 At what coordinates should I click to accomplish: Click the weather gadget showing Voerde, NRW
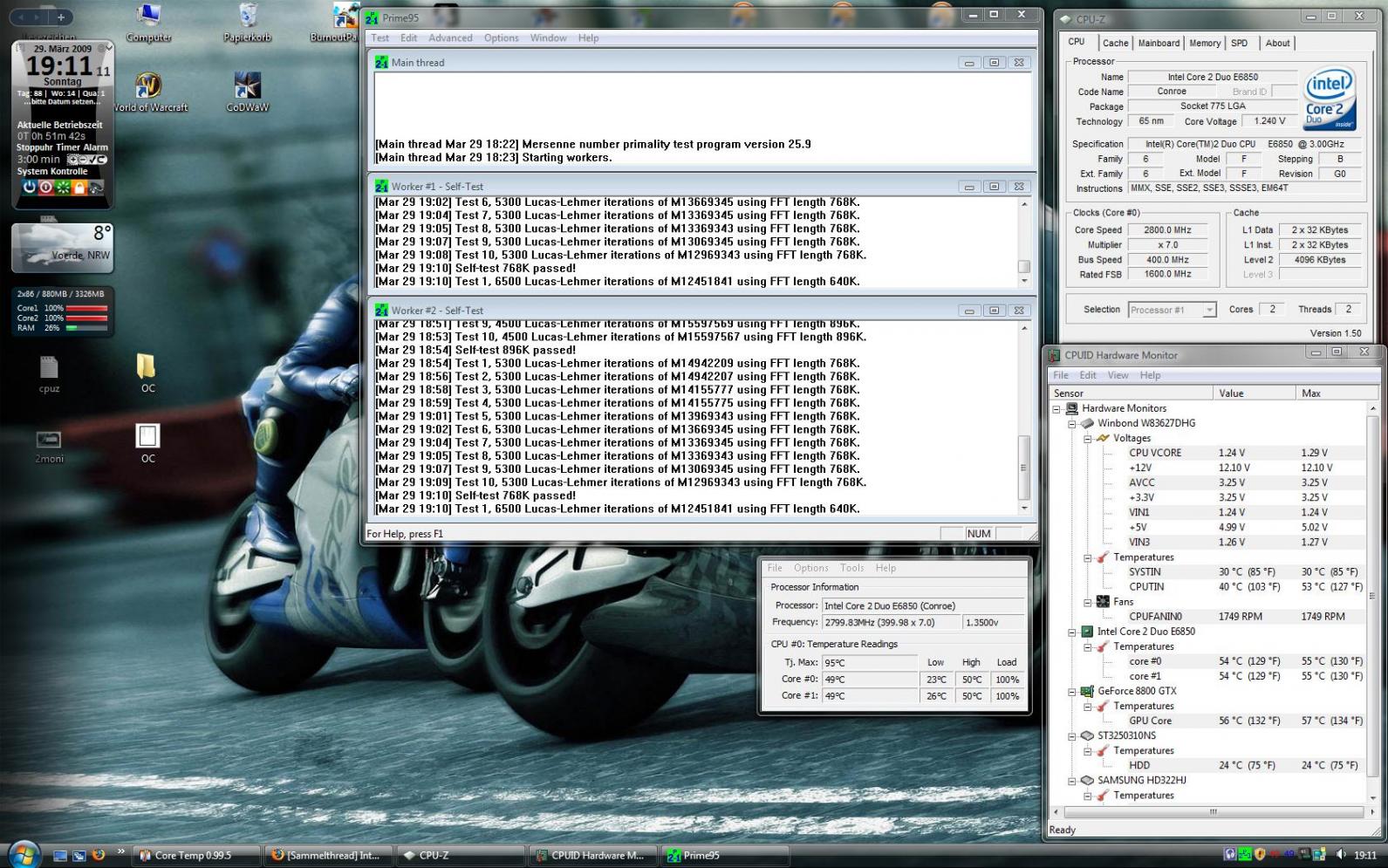coord(62,248)
